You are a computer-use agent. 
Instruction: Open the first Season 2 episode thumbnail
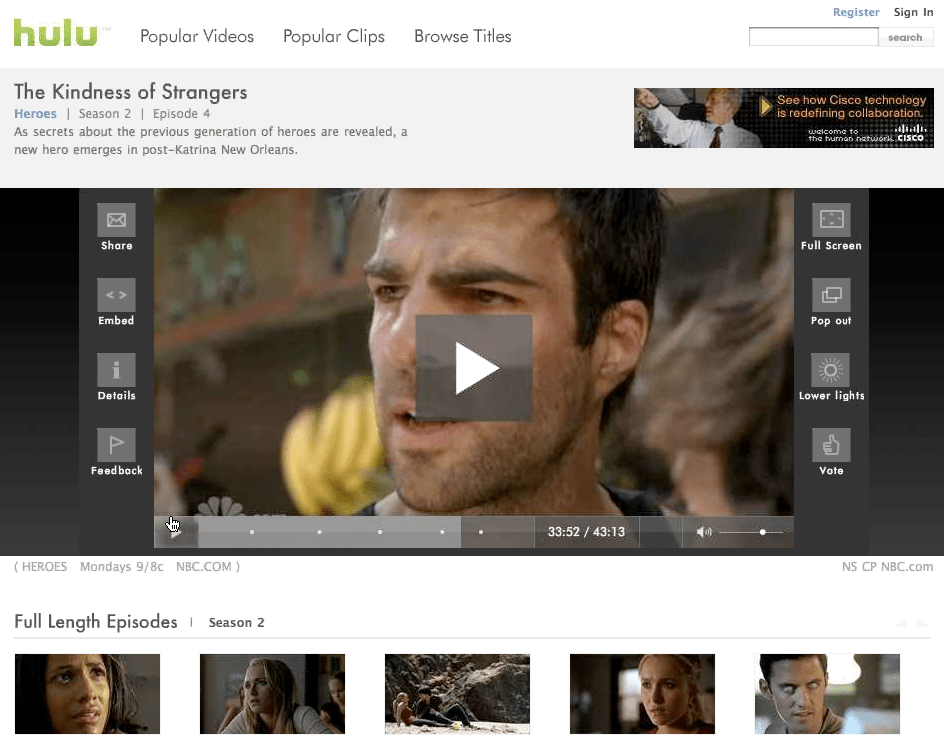point(87,694)
